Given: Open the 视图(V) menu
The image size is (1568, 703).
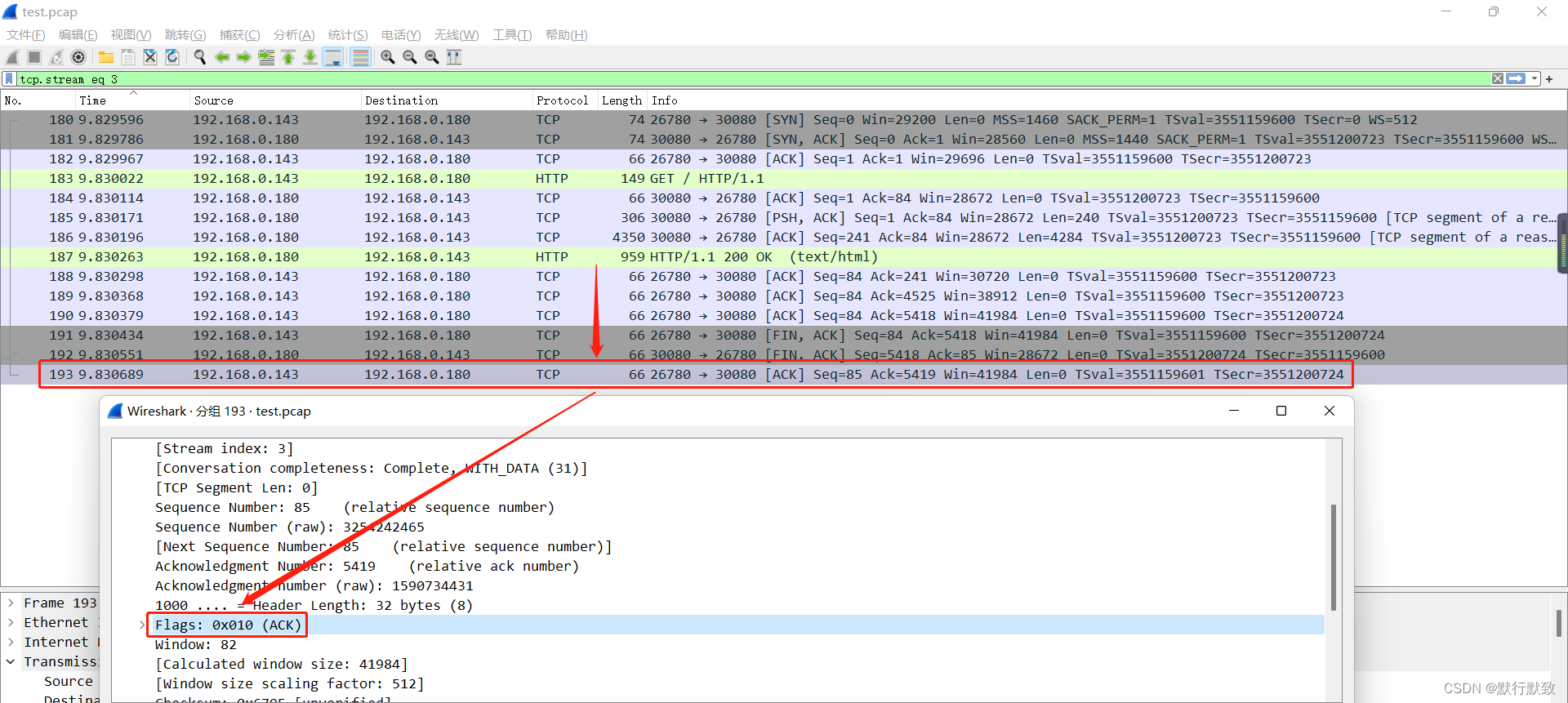Looking at the screenshot, I should click(x=131, y=35).
